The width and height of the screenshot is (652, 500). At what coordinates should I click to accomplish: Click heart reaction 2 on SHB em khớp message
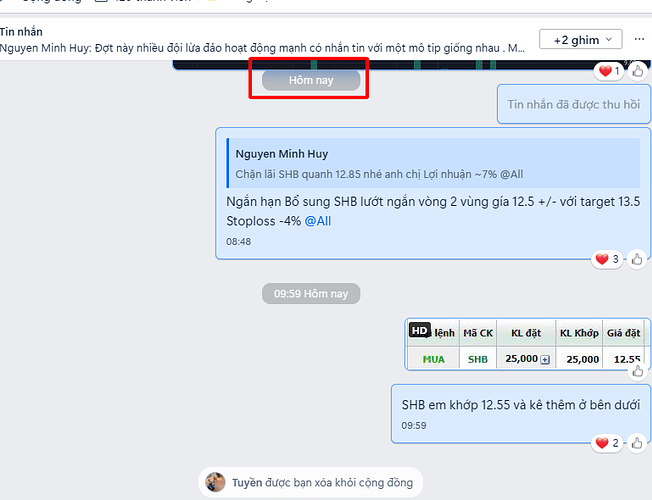click(607, 443)
